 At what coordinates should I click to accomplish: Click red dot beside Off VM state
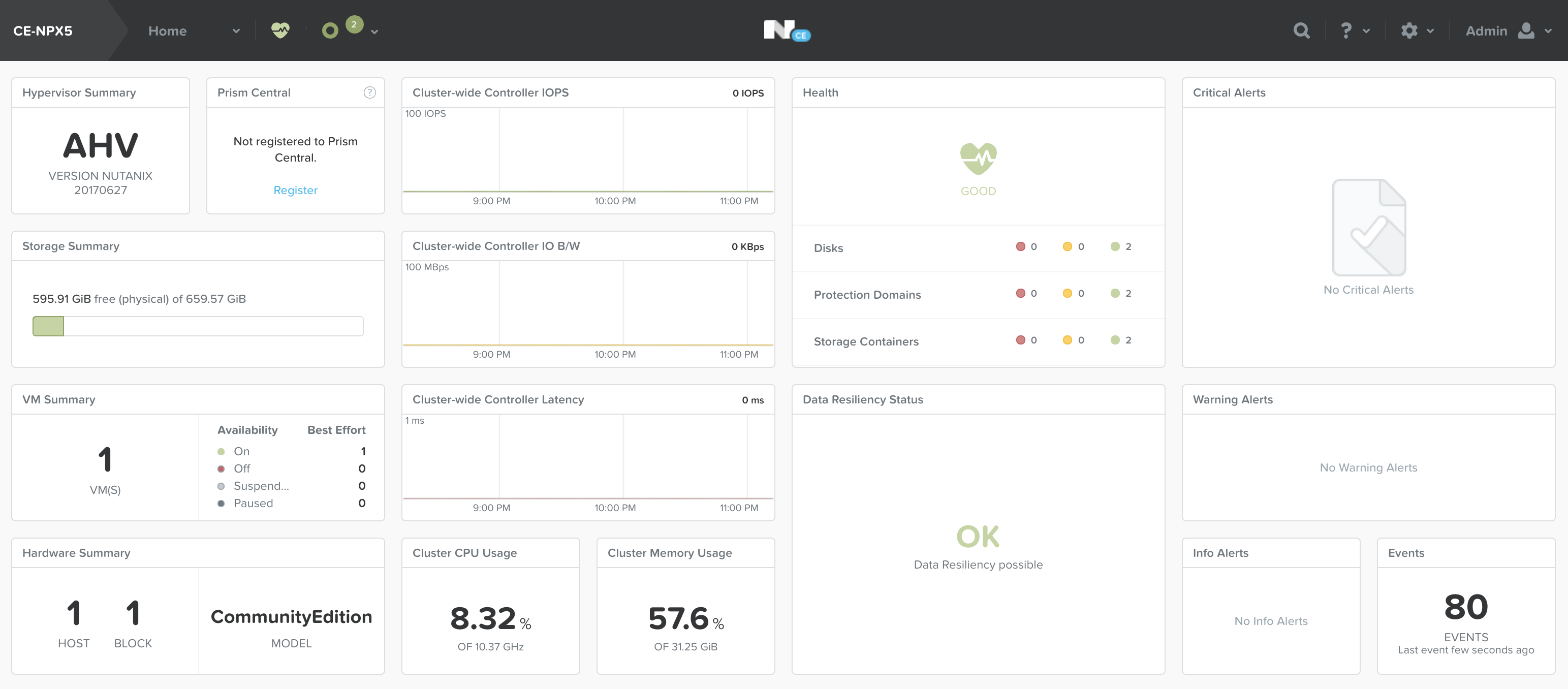[221, 468]
